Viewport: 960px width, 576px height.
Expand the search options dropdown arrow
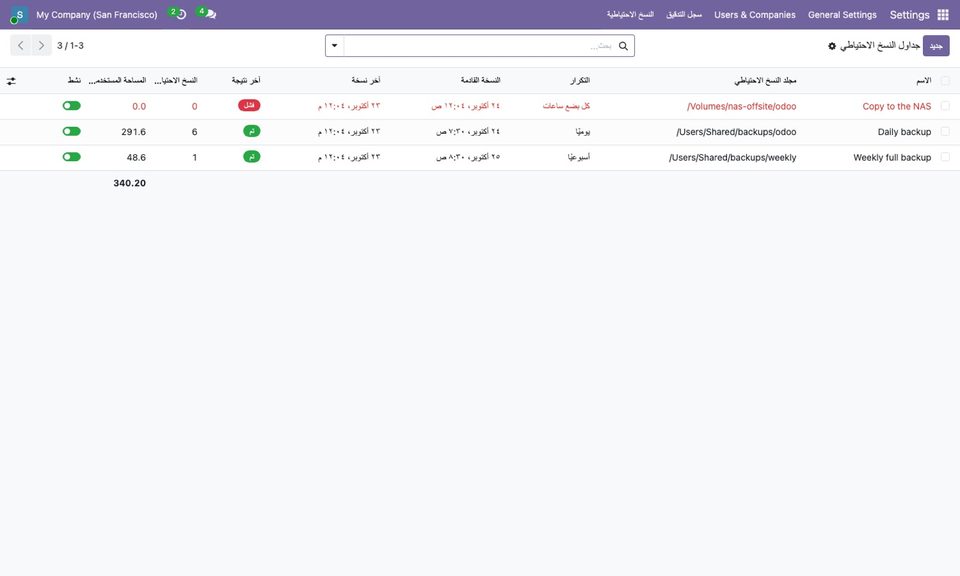pos(334,46)
